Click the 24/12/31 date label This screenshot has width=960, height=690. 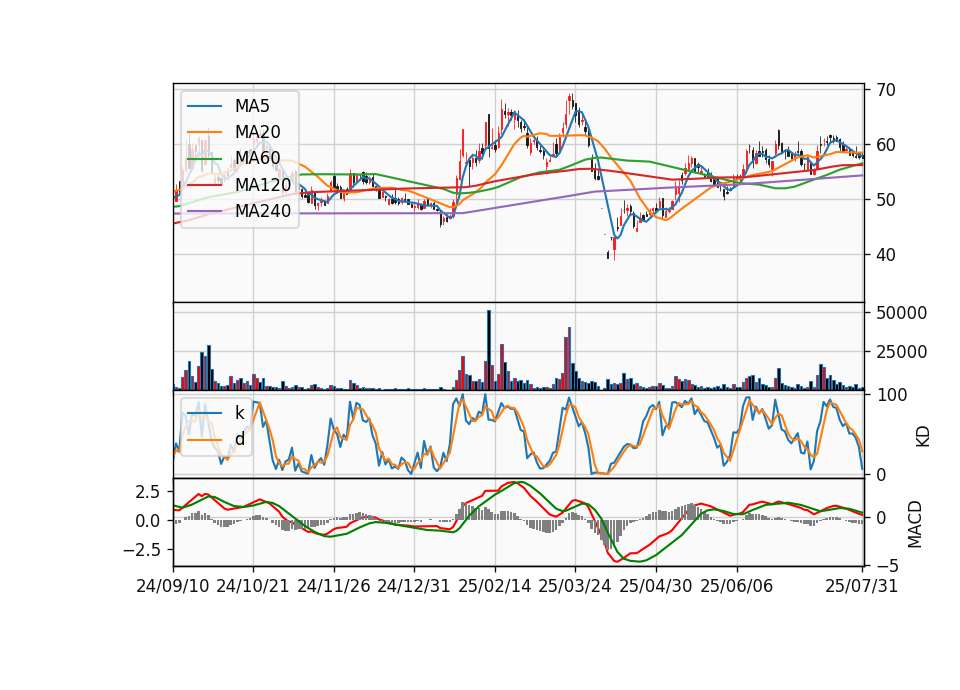pos(414,586)
